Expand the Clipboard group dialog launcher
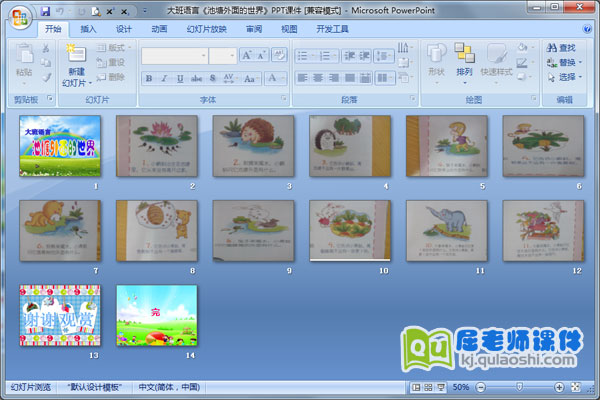Viewport: 600px width, 400px height. tap(48, 100)
